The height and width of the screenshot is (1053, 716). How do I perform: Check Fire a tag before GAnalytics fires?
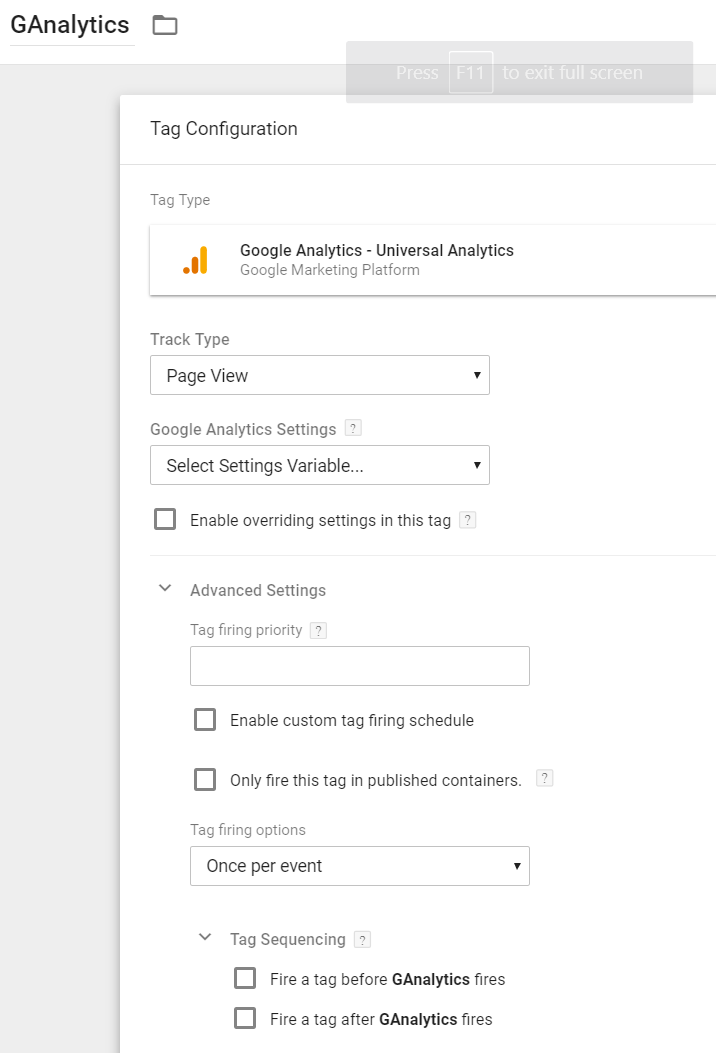tap(245, 978)
